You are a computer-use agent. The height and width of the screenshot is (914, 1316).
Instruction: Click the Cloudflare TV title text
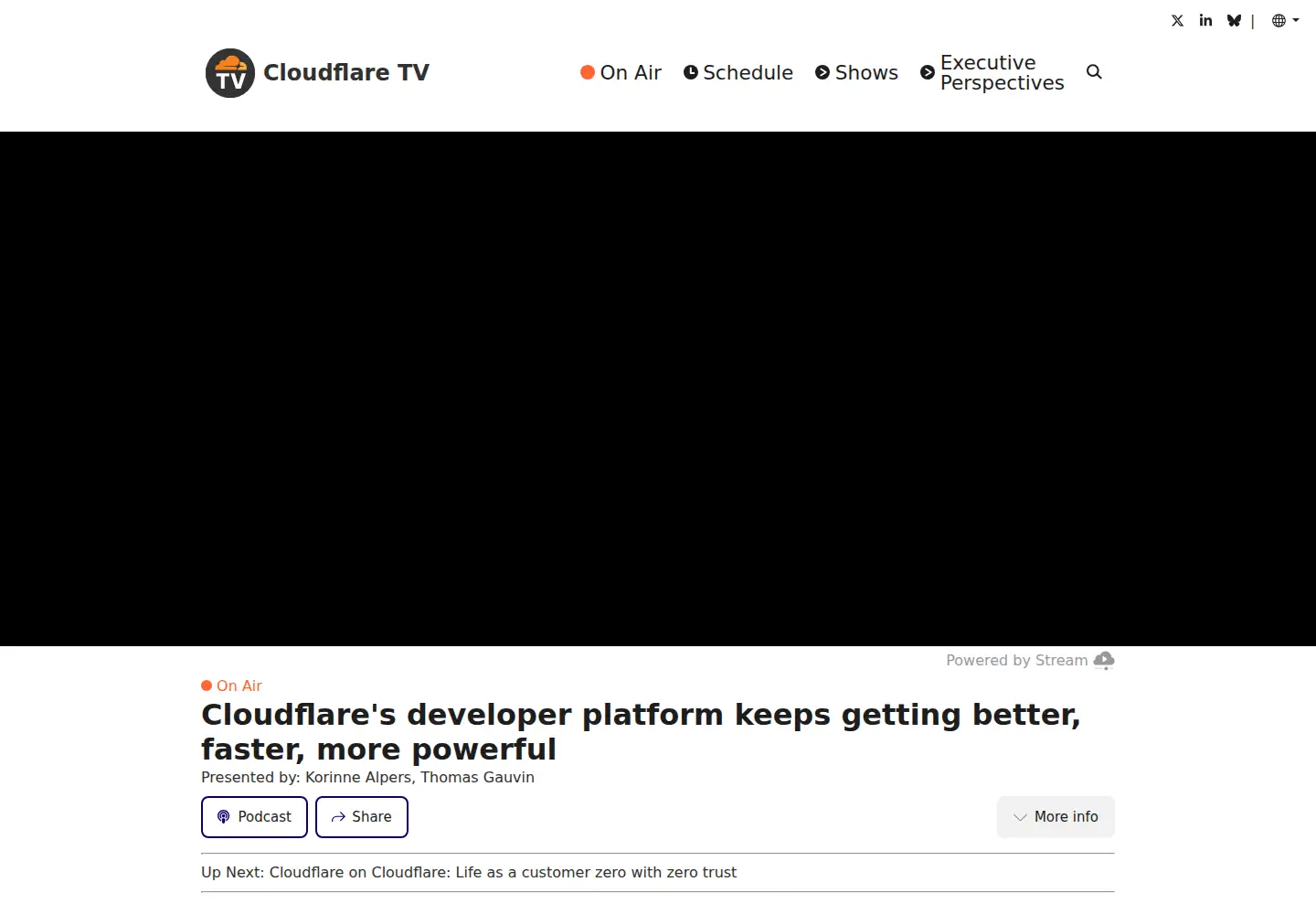[346, 72]
